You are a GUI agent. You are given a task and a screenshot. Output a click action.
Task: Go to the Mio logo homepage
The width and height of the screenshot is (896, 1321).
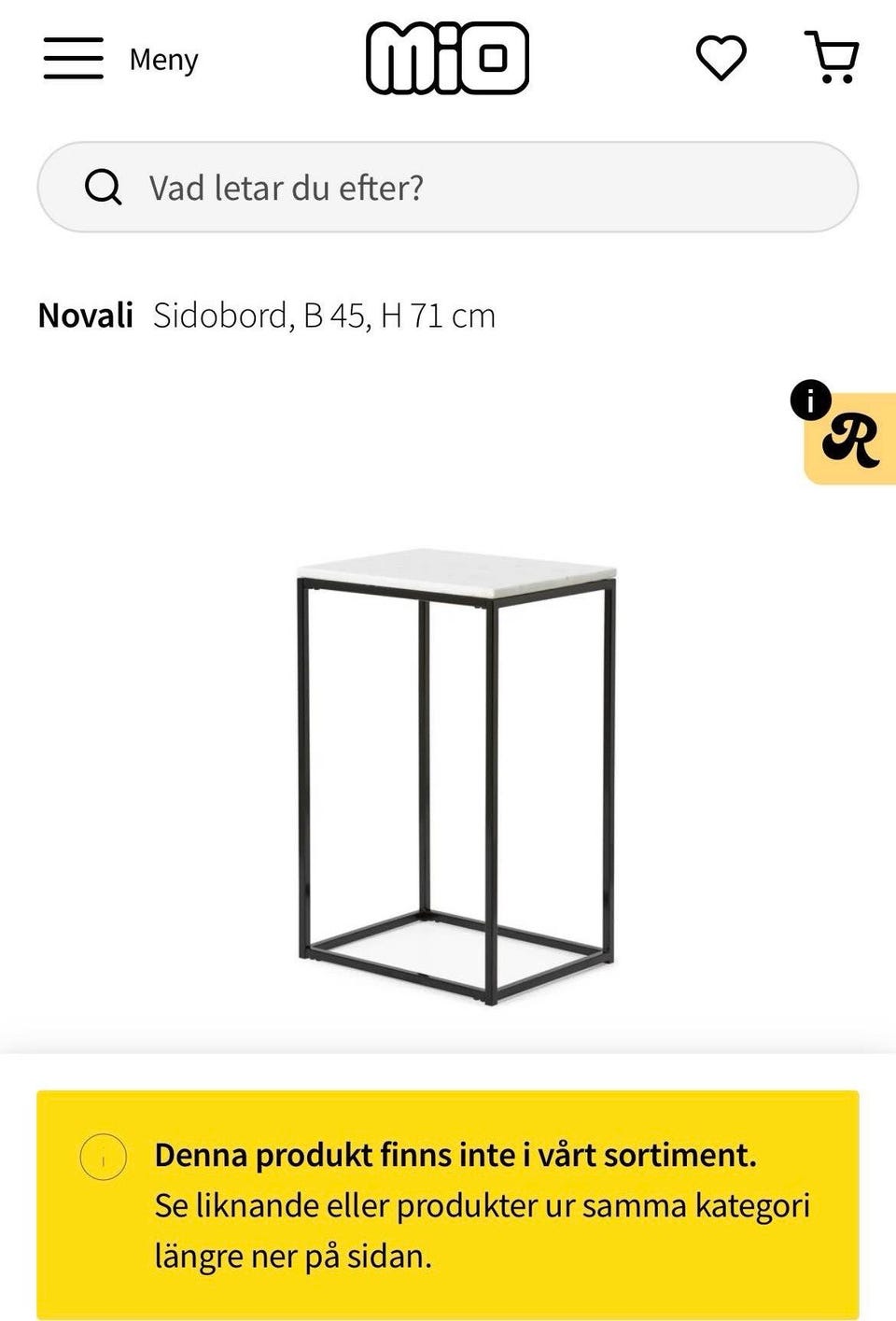(x=447, y=58)
